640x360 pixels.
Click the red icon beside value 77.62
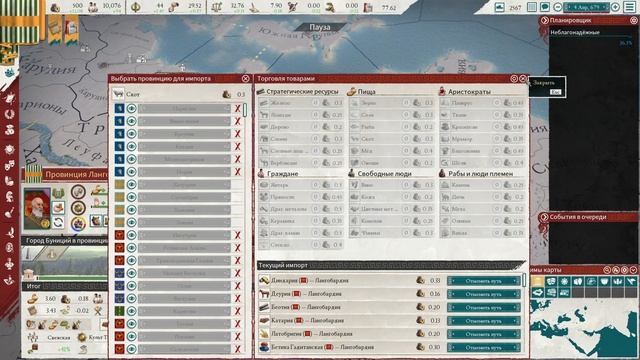point(368,7)
